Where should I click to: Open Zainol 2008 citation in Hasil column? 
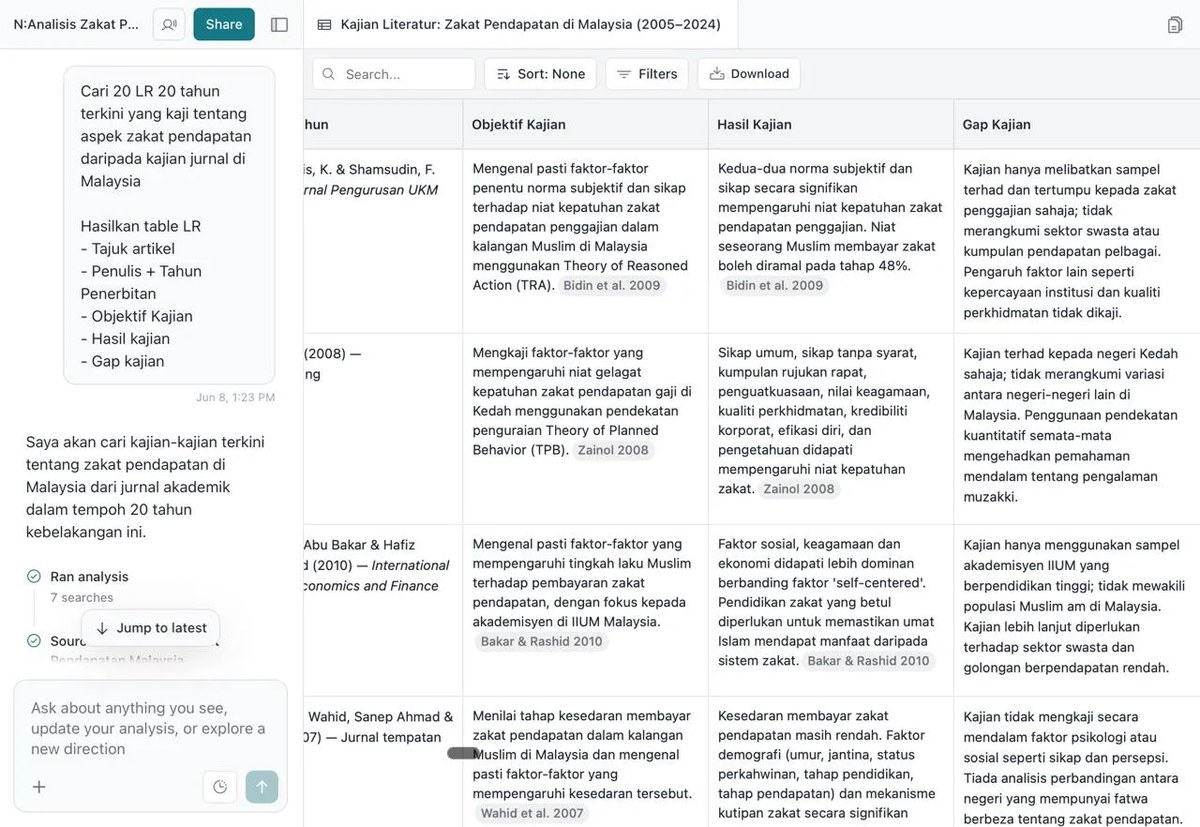(798, 489)
